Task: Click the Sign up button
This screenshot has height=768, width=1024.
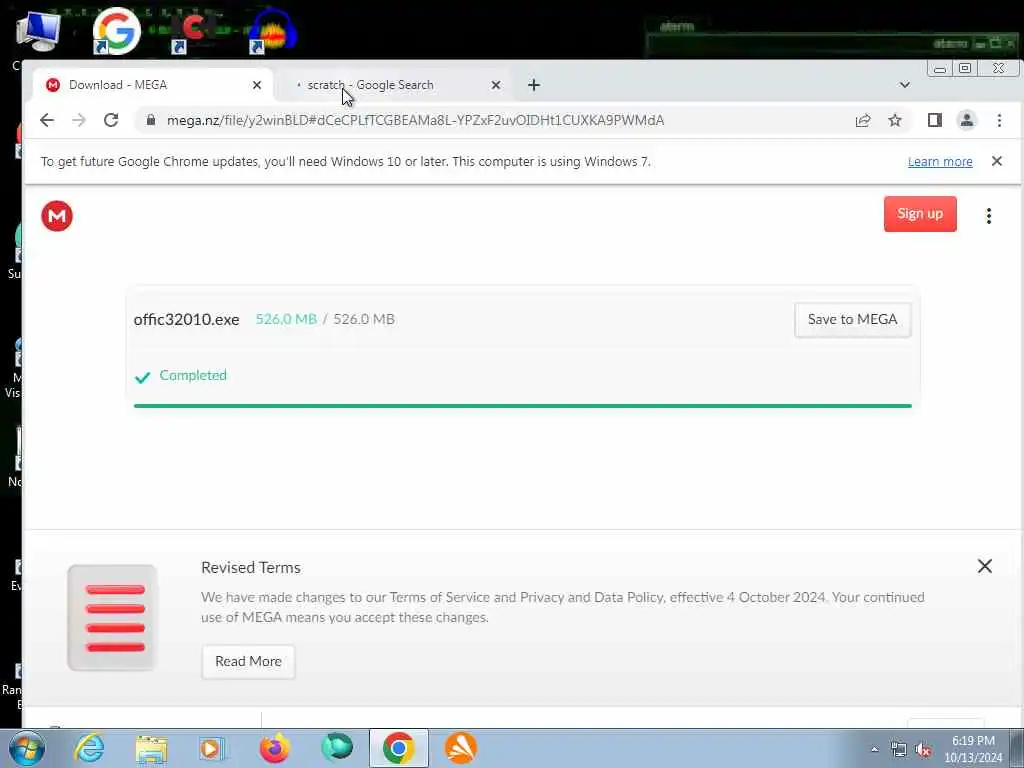Action: coord(920,214)
